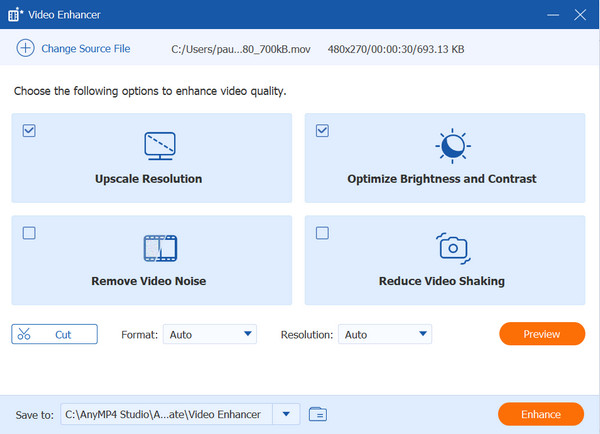Image resolution: width=600 pixels, height=434 pixels.
Task: Click the Remove Video Noise film icon
Action: pyautogui.click(x=160, y=248)
